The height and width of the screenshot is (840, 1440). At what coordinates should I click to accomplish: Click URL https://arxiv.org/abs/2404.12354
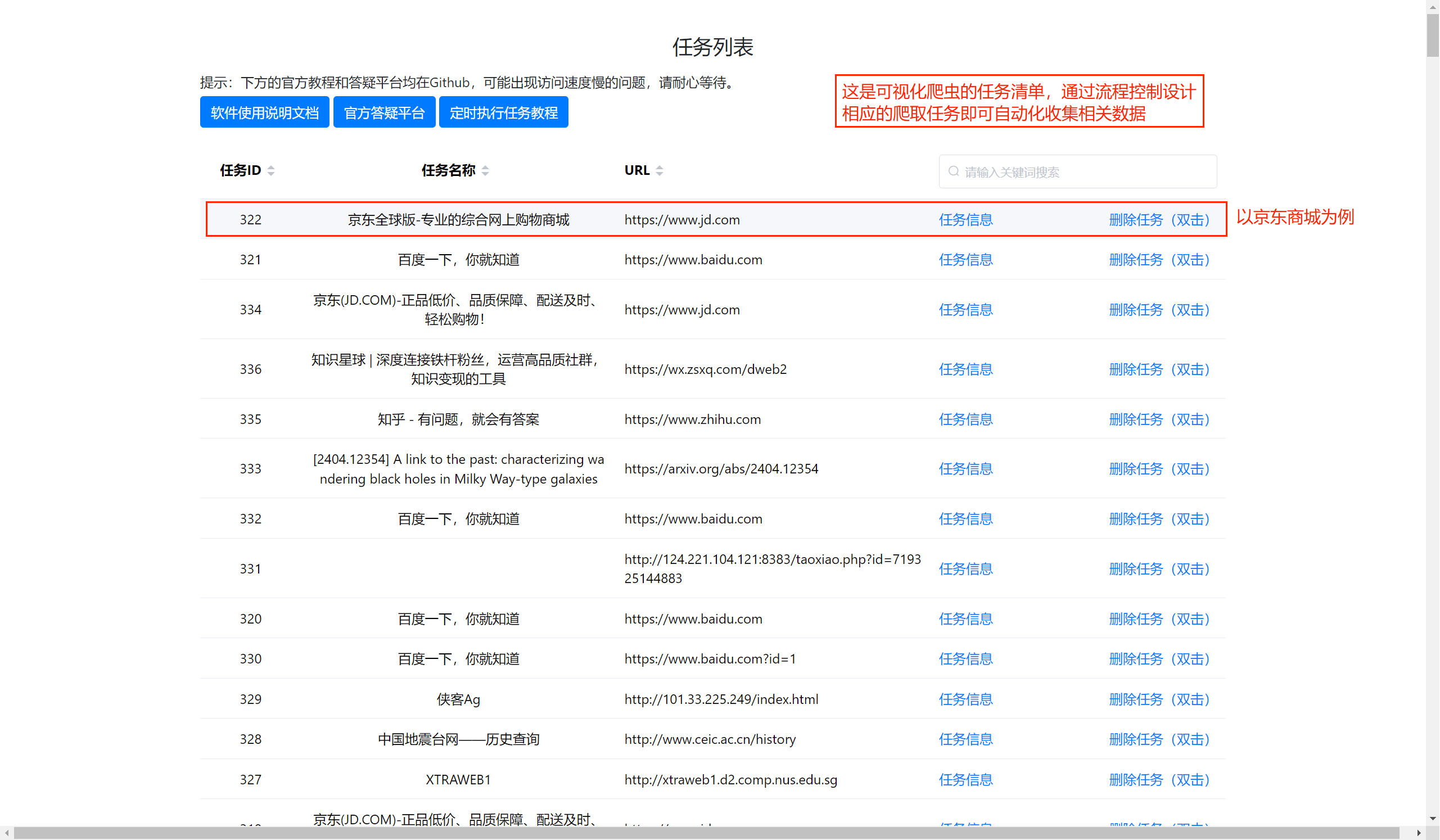(x=721, y=468)
